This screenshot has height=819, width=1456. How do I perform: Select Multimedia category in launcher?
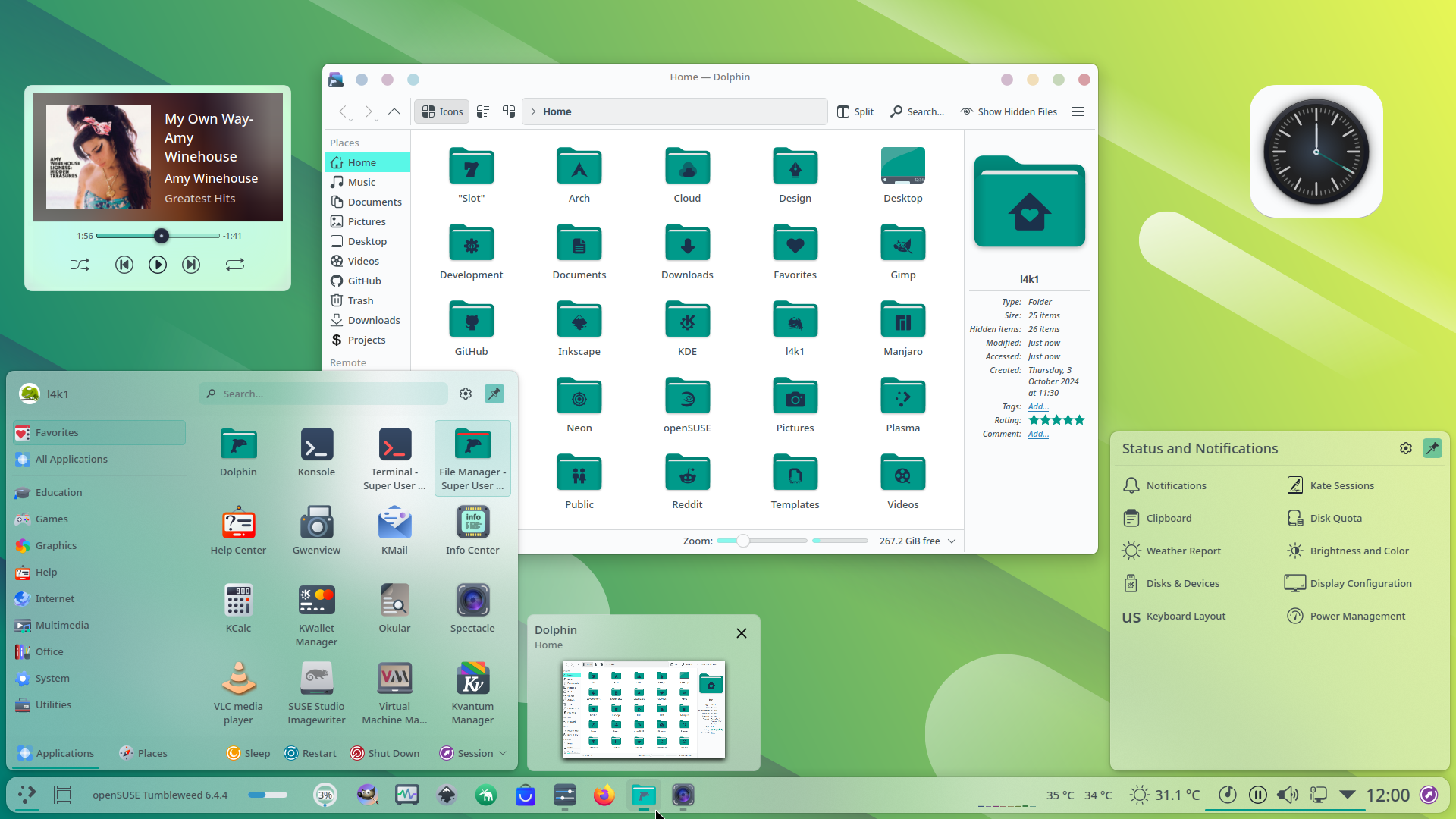click(99, 625)
